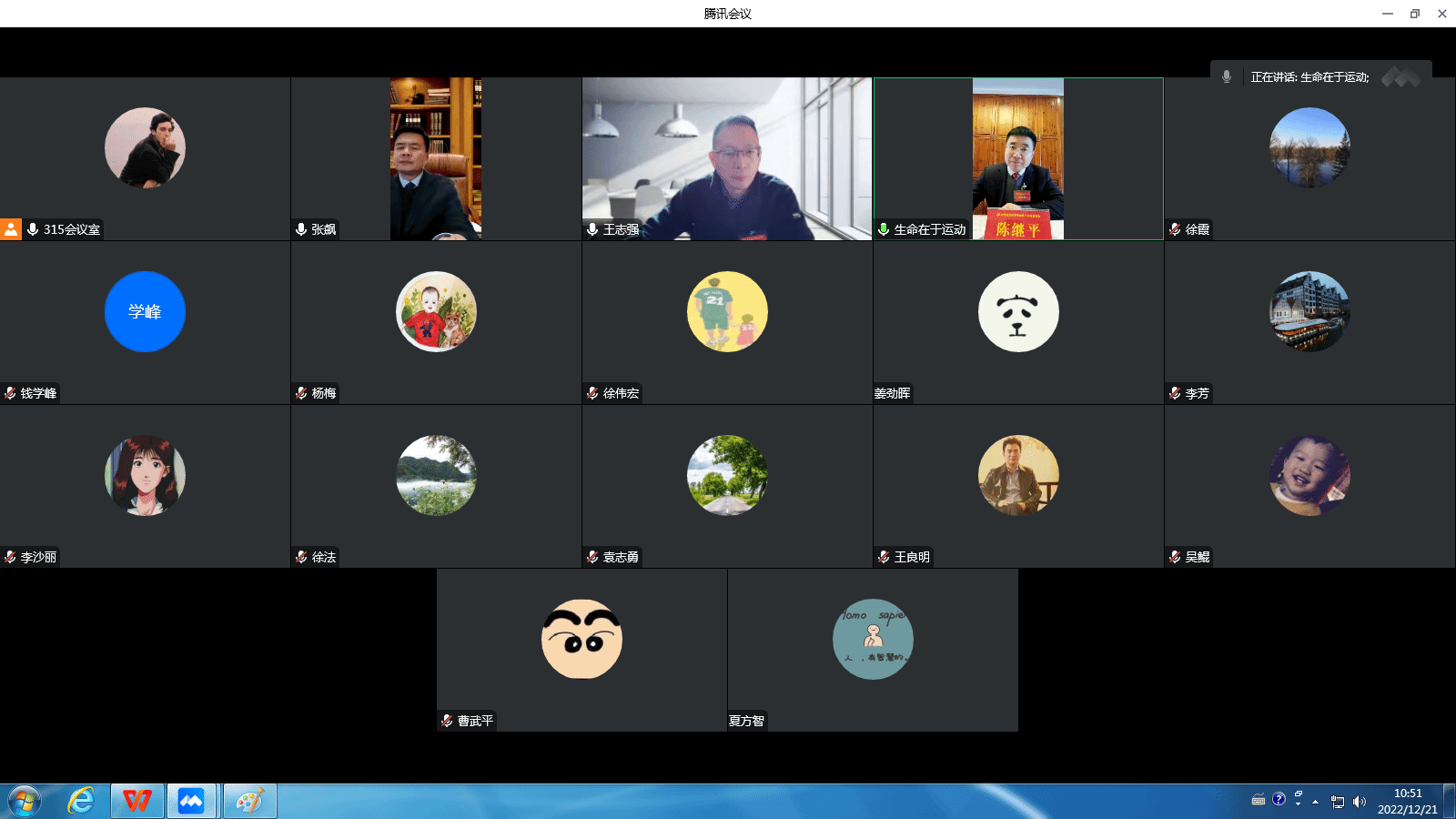1456x819 pixels.
Task: Open the Paint app in the taskbar
Action: click(249, 801)
